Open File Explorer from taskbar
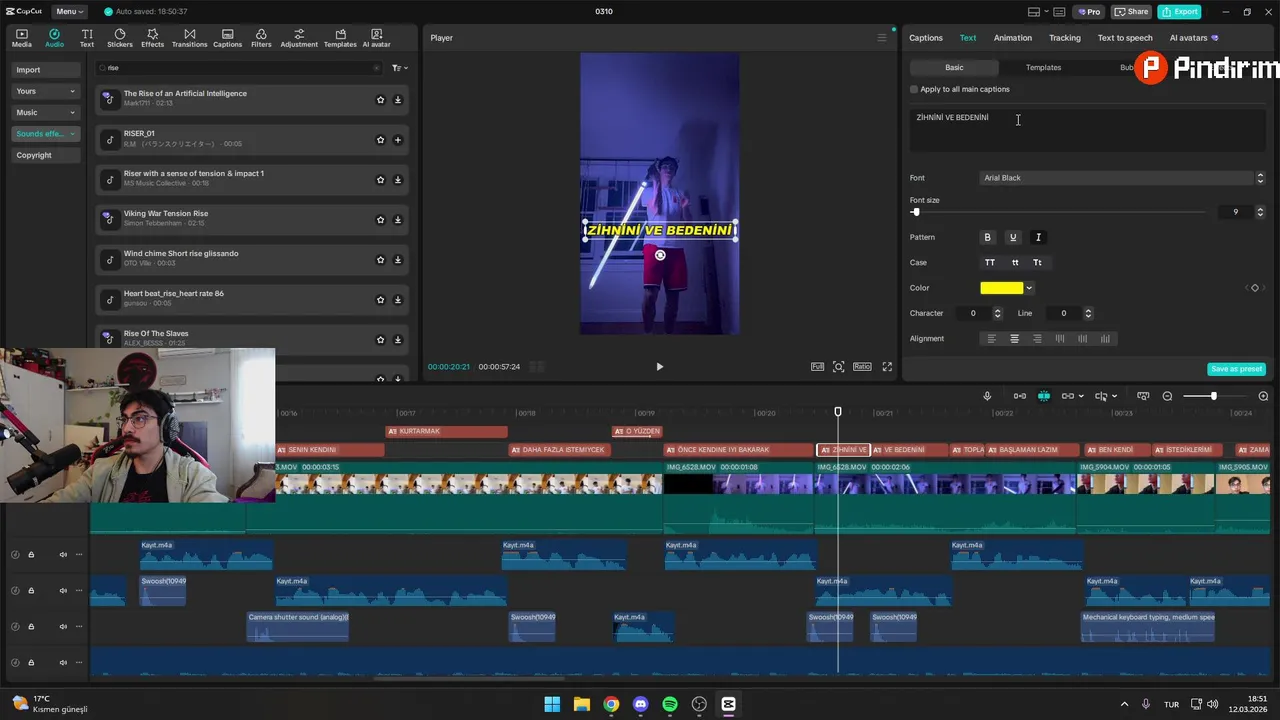 [582, 704]
